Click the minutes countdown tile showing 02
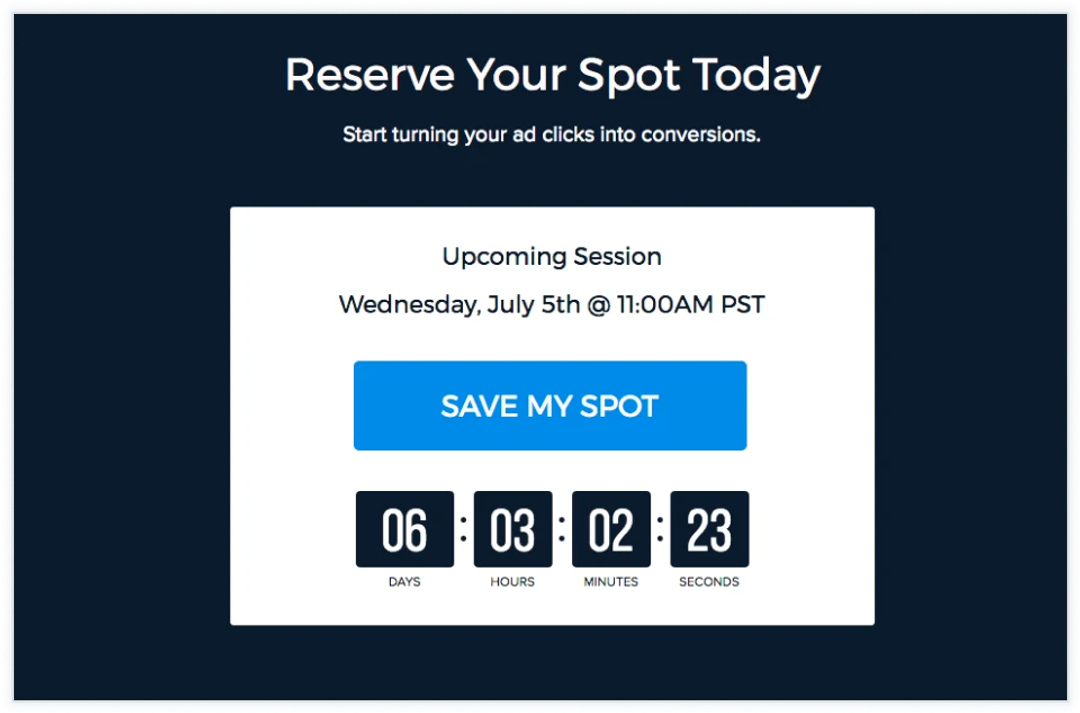The height and width of the screenshot is (713, 1080). pos(611,529)
